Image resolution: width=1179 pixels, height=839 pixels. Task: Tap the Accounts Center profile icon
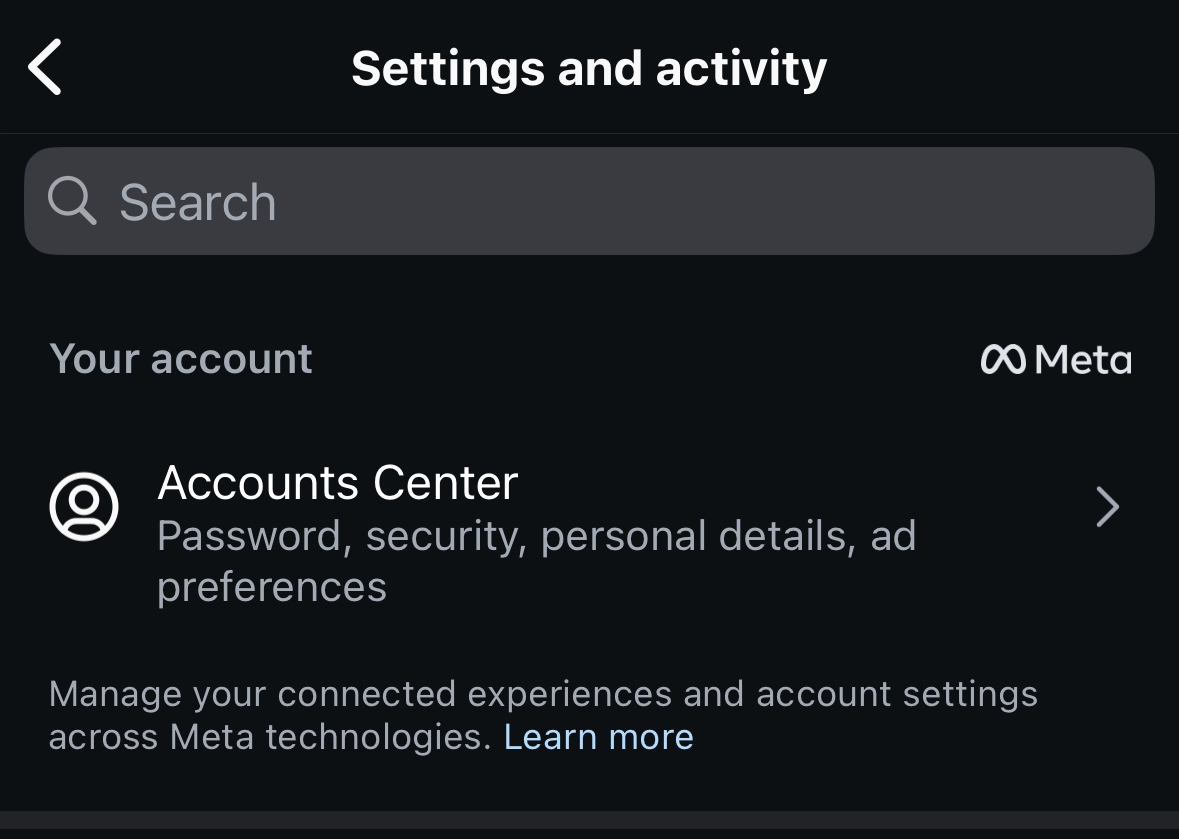pyautogui.click(x=84, y=507)
